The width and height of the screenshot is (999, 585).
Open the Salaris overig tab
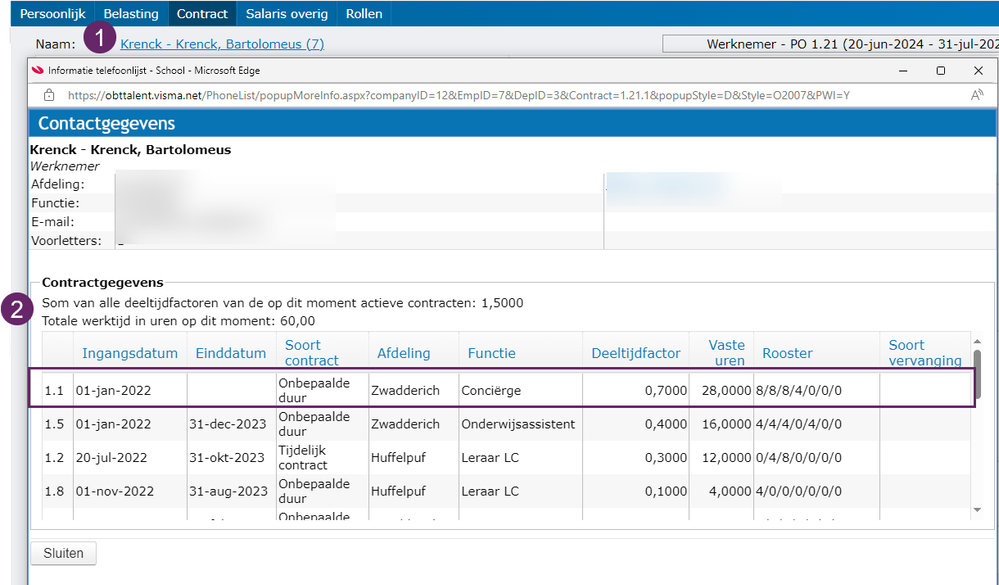coord(287,13)
